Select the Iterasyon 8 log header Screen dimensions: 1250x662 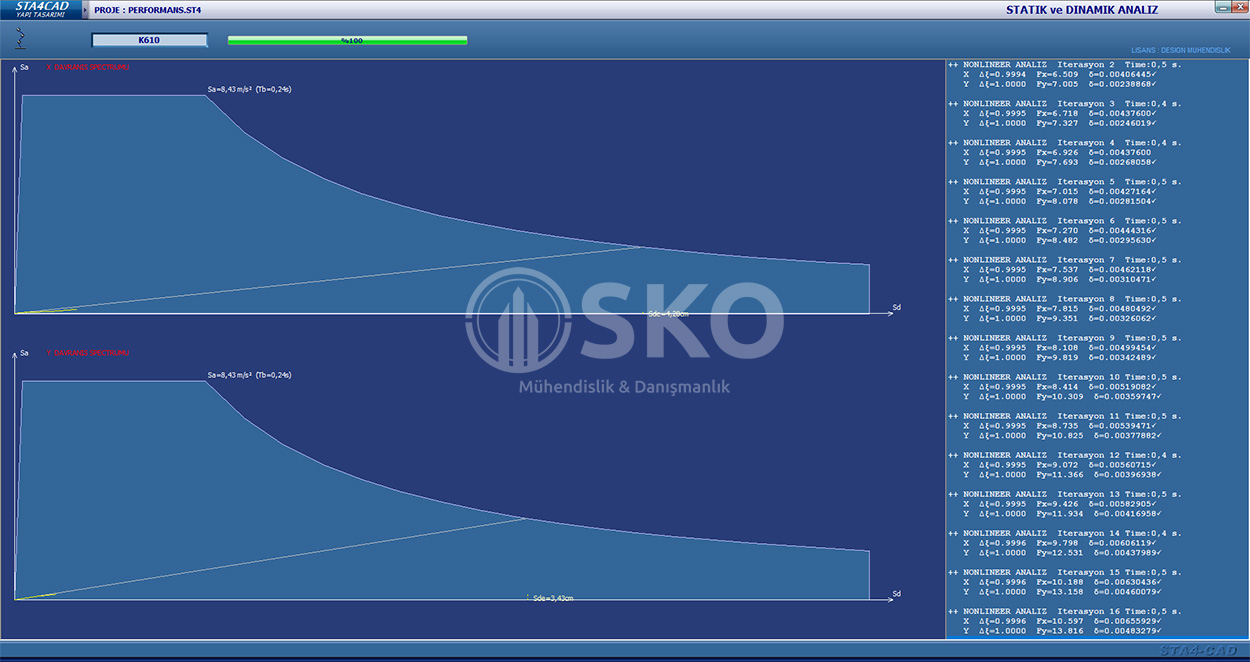1065,298
